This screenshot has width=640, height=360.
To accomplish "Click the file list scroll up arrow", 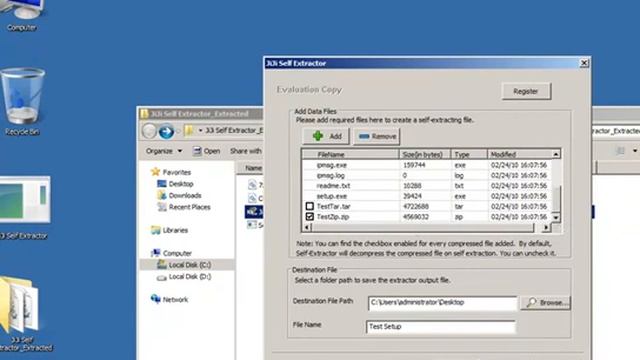I will click(556, 154).
